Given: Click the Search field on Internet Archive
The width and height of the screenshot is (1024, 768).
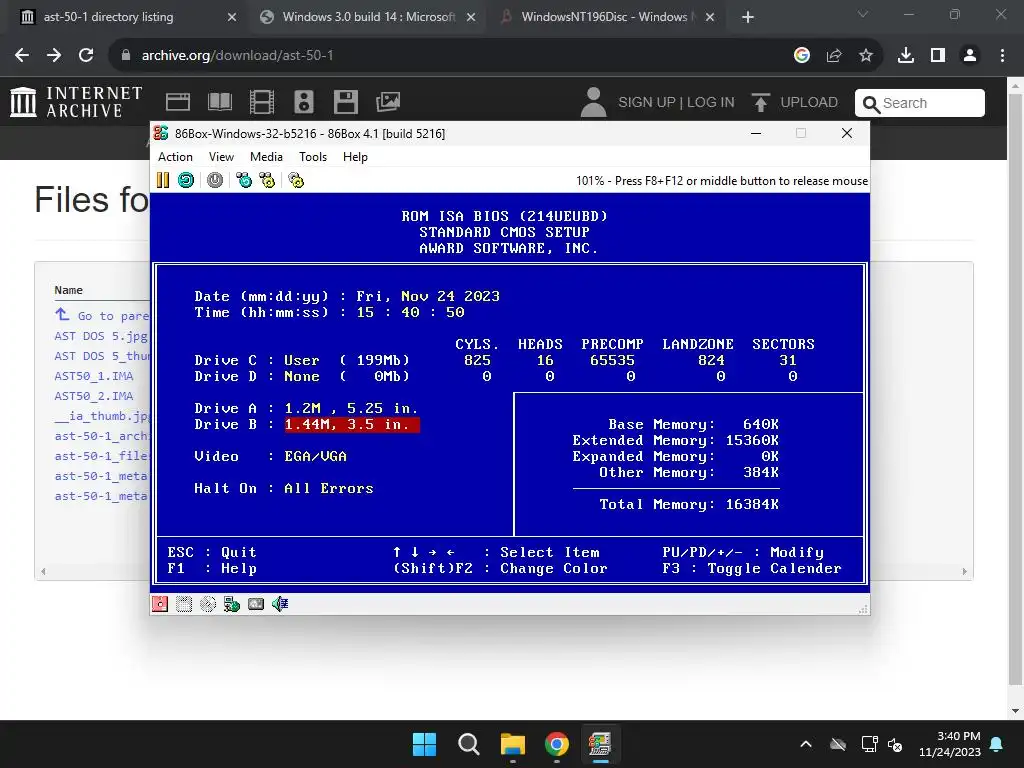Looking at the screenshot, I should tap(920, 103).
